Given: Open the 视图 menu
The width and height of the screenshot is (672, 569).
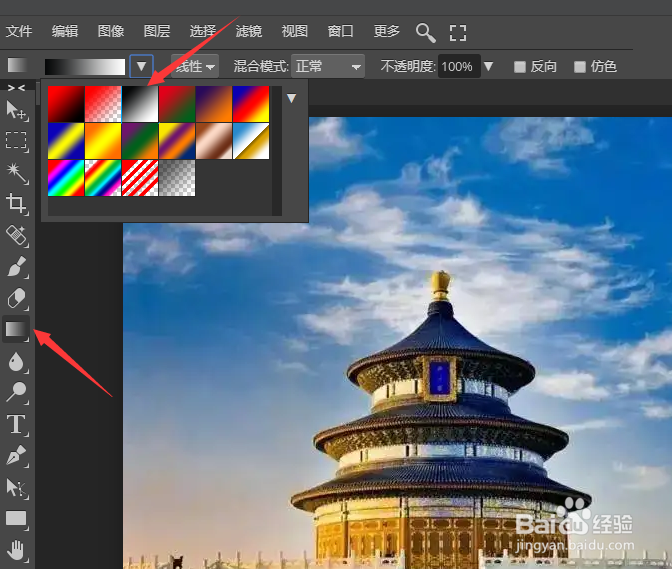Looking at the screenshot, I should pyautogui.click(x=294, y=31).
